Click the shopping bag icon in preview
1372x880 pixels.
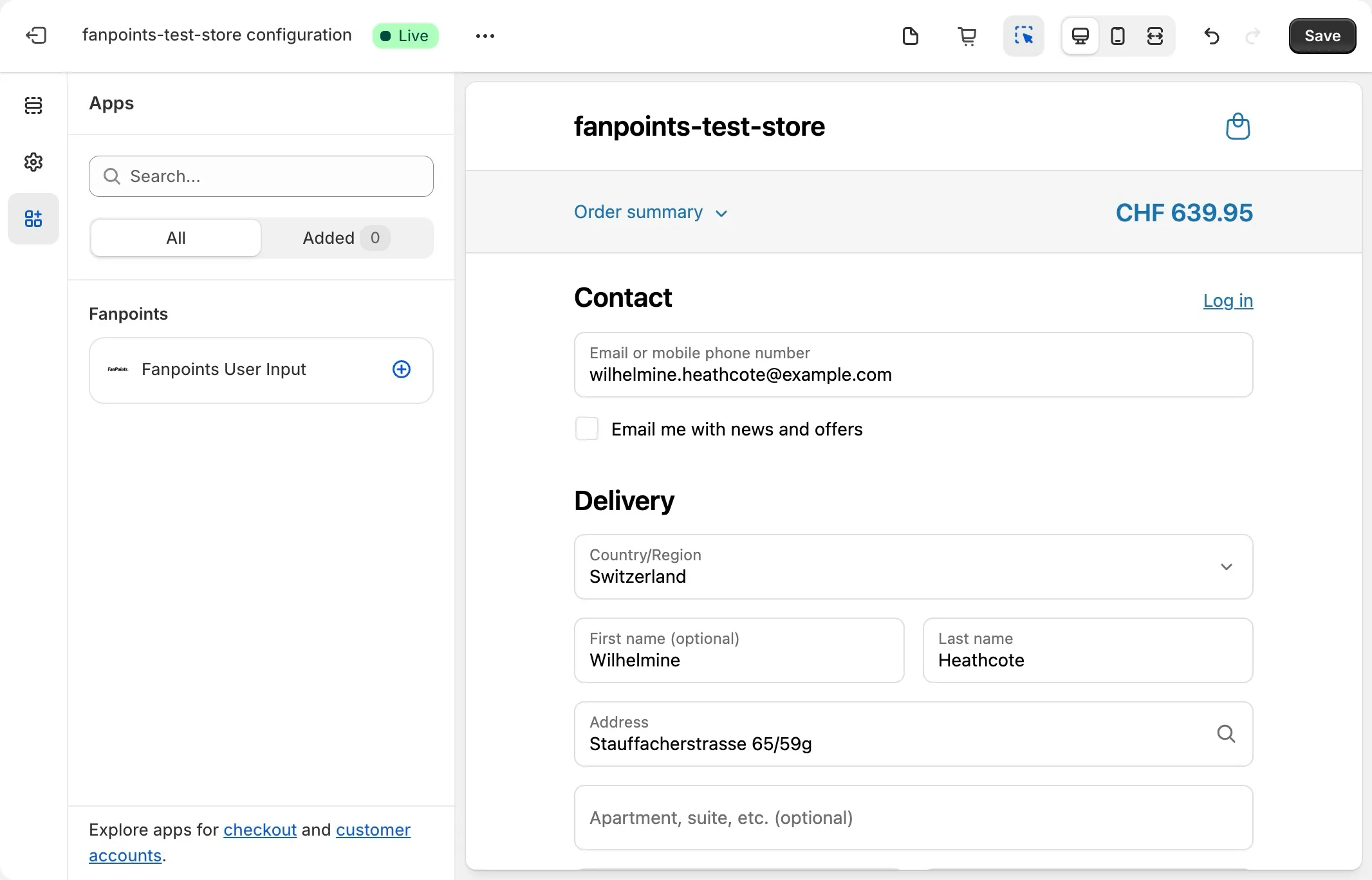click(x=1238, y=126)
